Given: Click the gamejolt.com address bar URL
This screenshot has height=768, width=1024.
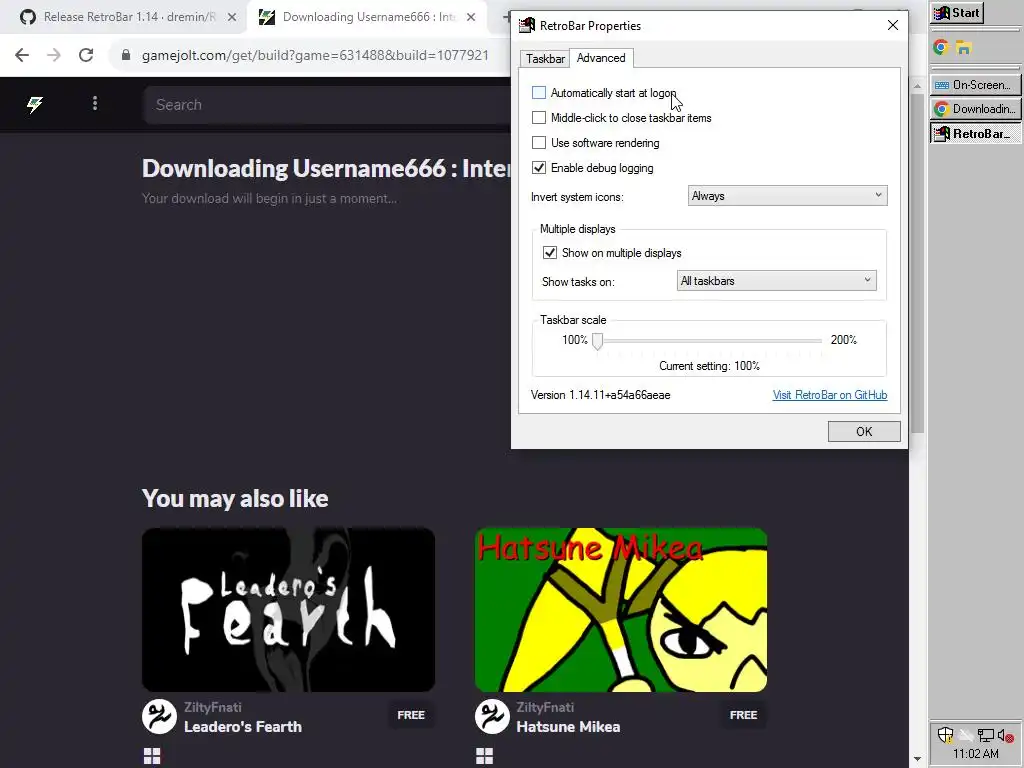Looking at the screenshot, I should click(315, 55).
